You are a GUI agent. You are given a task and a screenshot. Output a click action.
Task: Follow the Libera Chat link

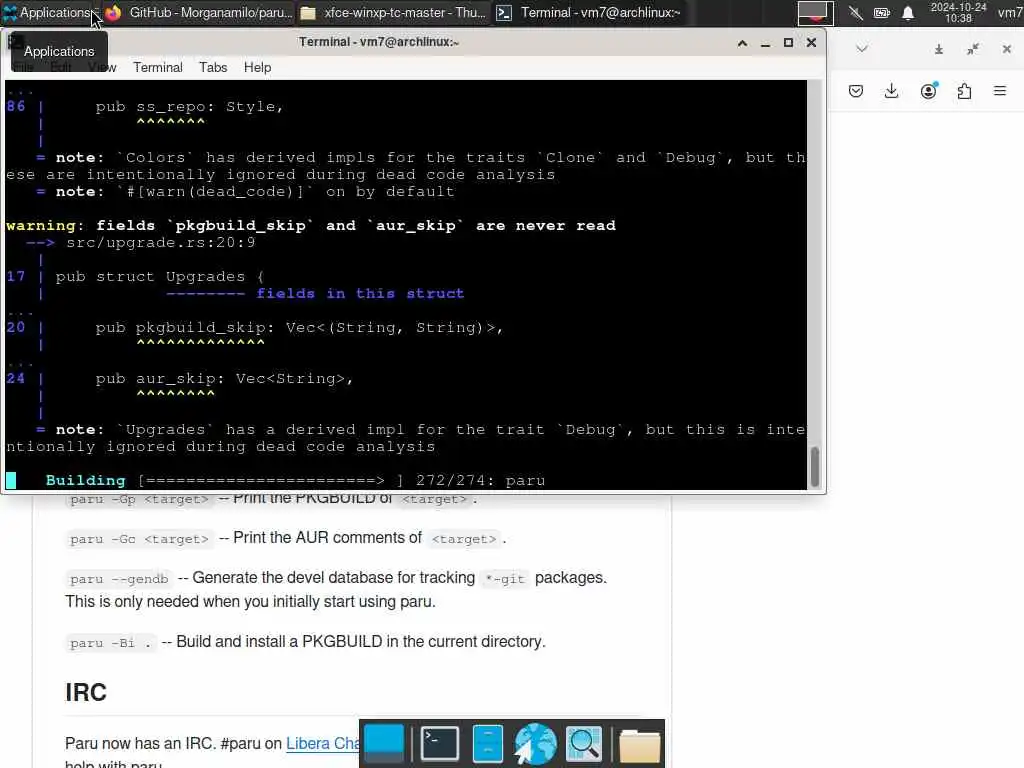click(323, 743)
